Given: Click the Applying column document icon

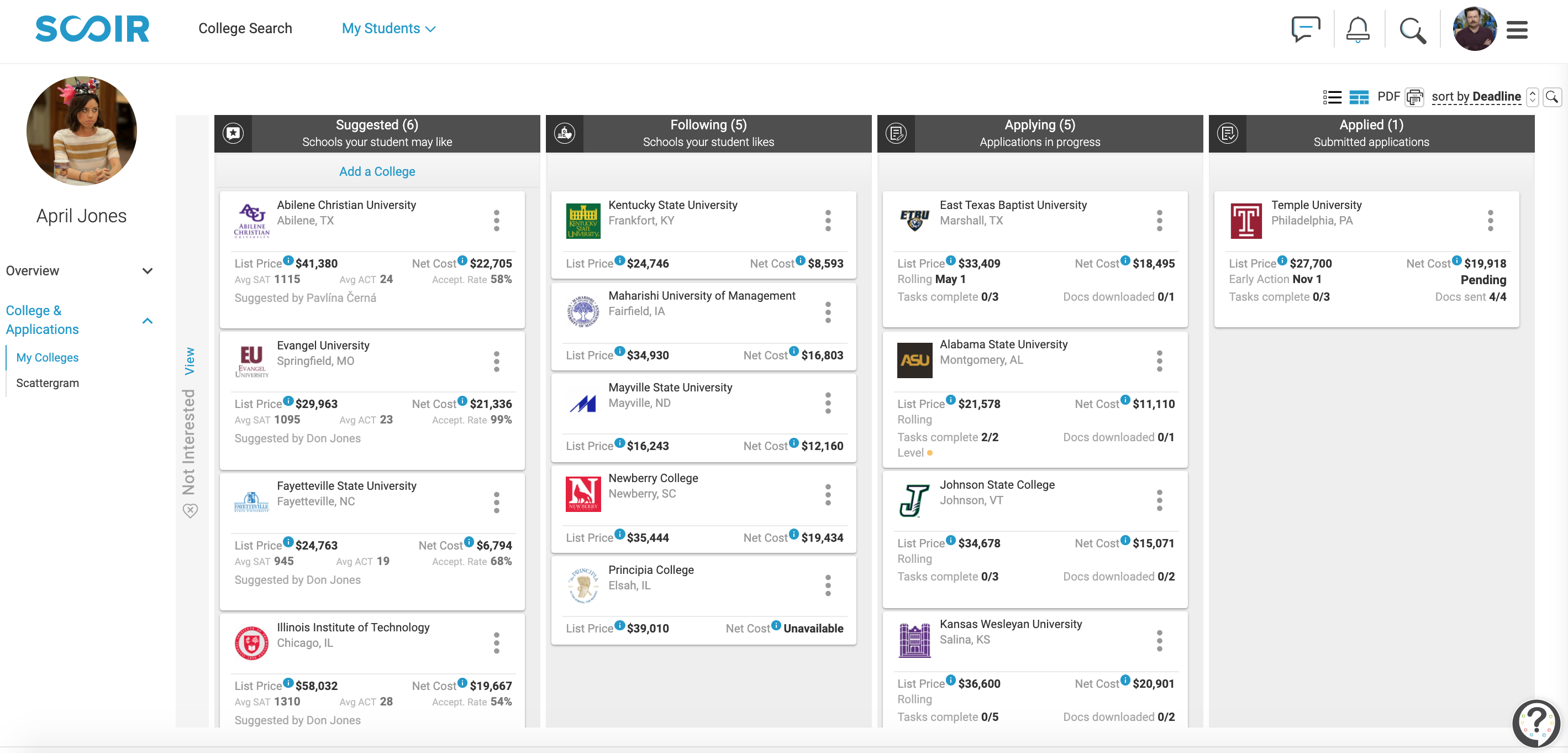Looking at the screenshot, I should tap(896, 133).
